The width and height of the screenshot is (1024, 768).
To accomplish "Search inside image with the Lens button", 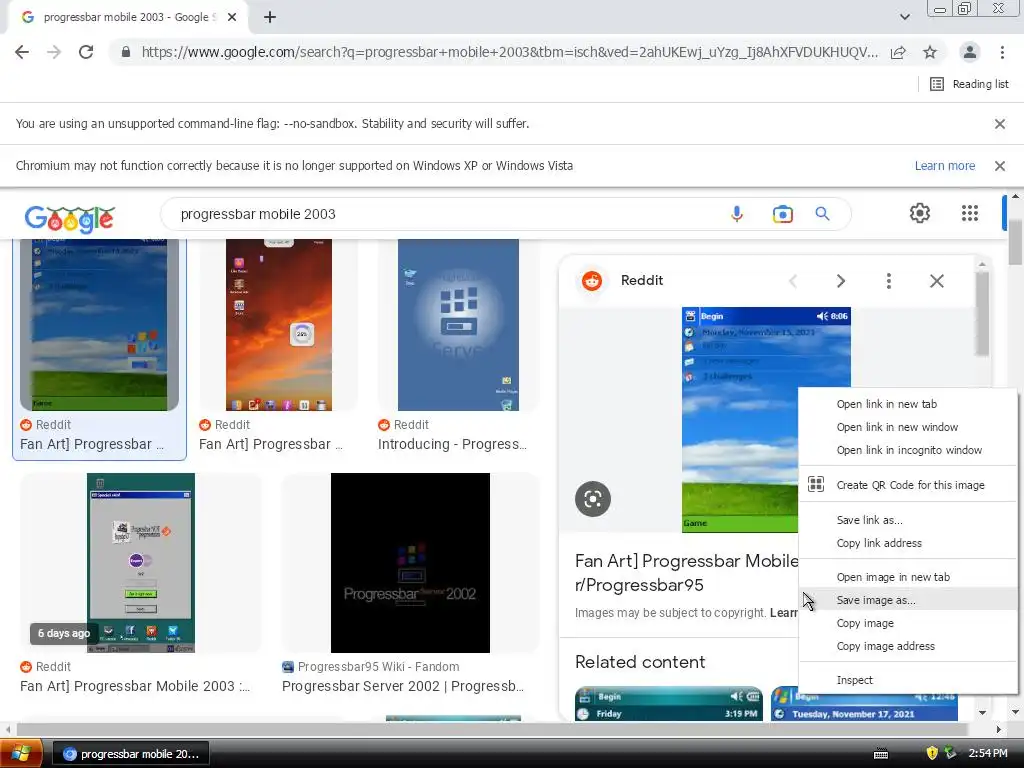I will coord(593,499).
